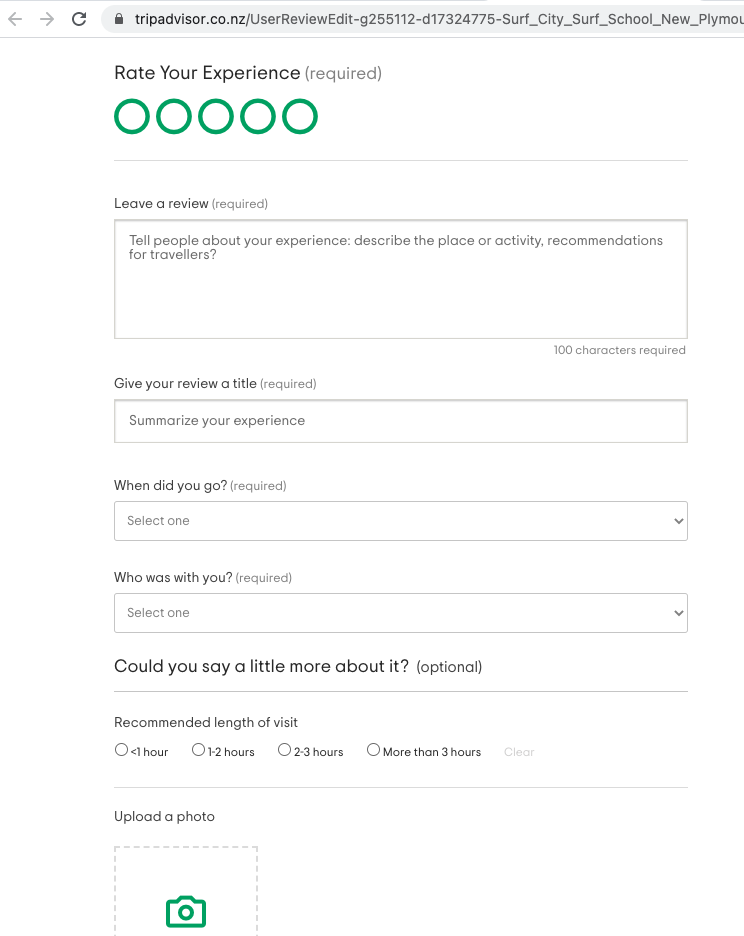Select the '<1 hour' visit length

coord(121,750)
